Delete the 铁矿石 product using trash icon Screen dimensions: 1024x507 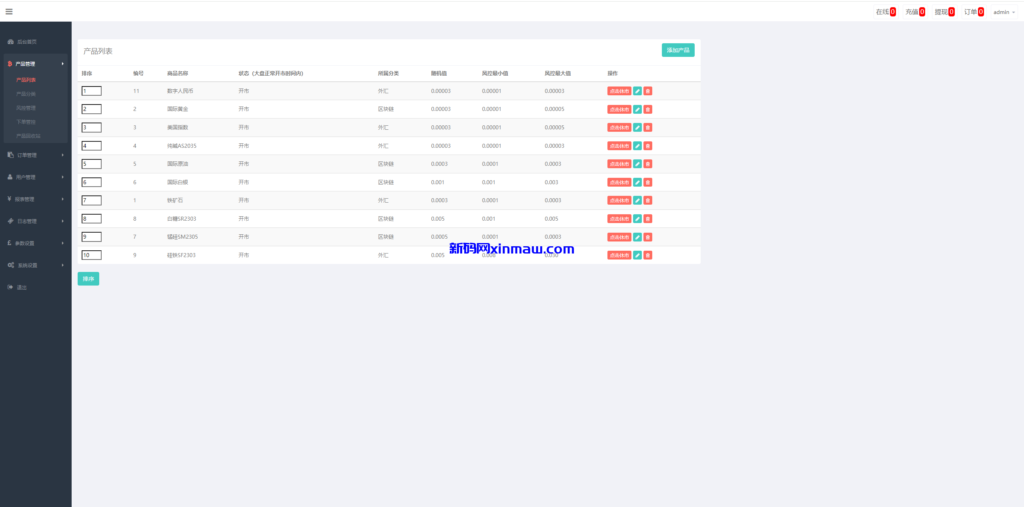click(x=648, y=200)
